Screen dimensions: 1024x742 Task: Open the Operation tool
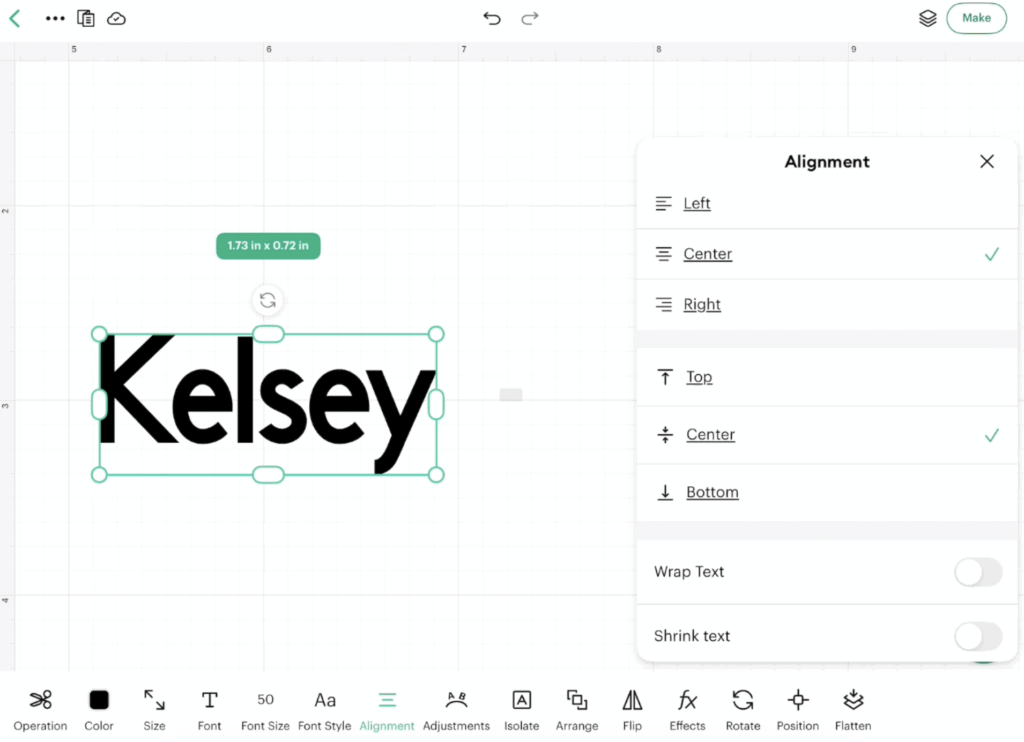pos(40,709)
